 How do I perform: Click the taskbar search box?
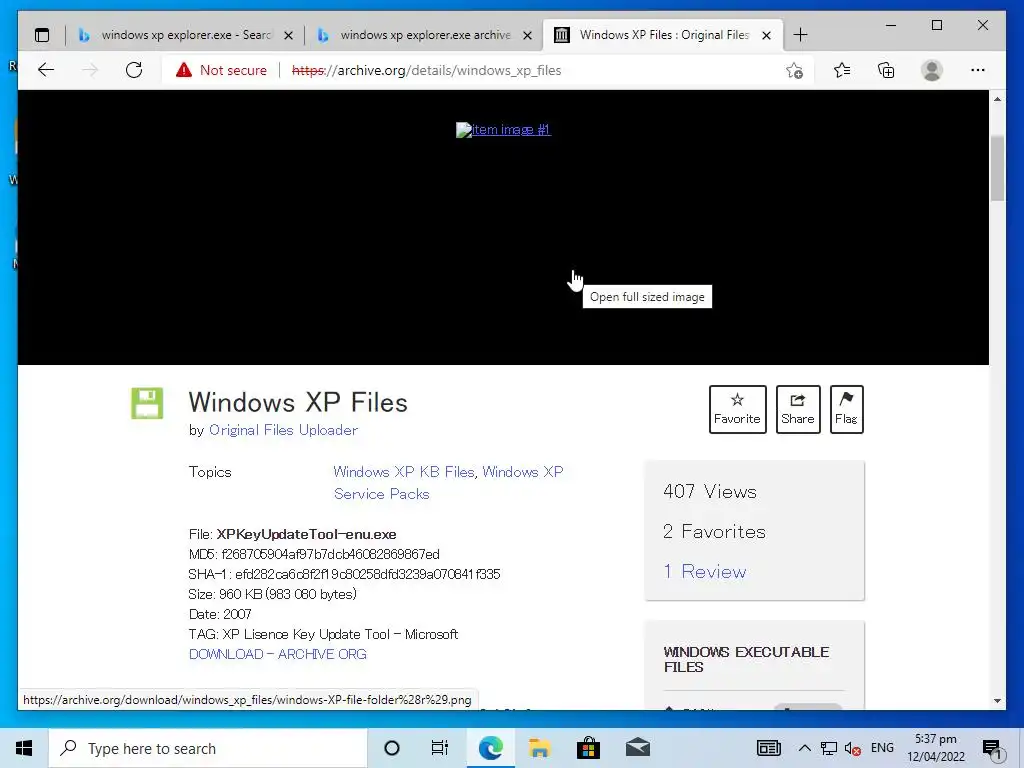(208, 748)
